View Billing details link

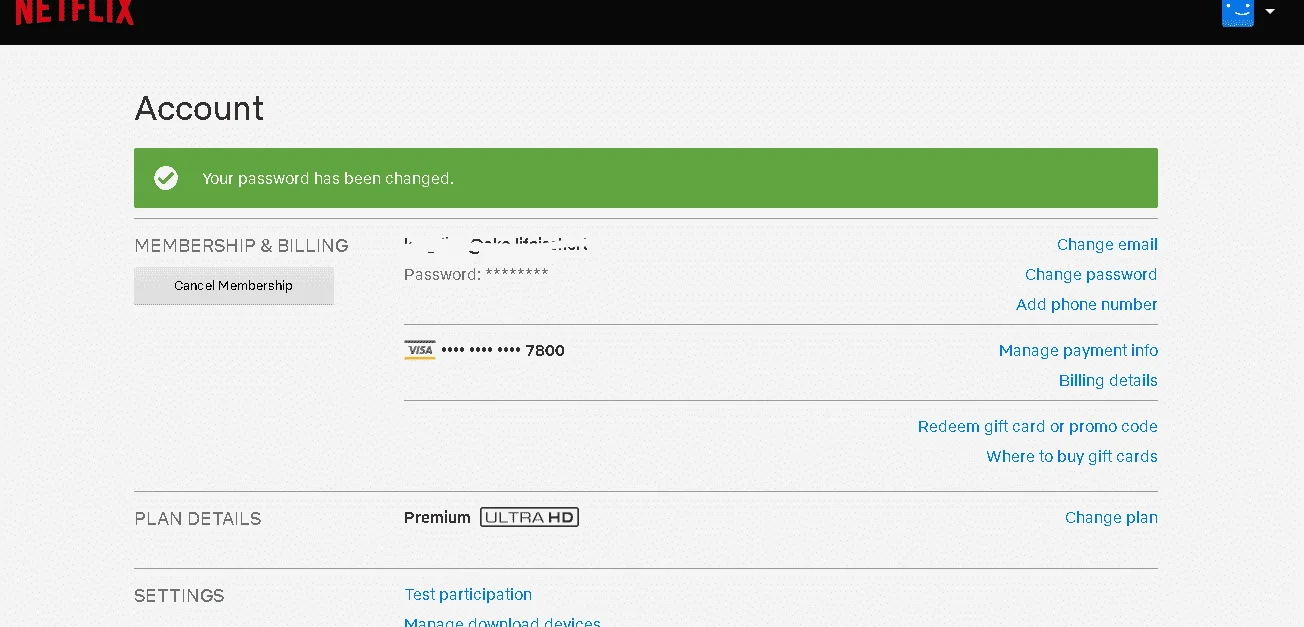(x=1108, y=380)
